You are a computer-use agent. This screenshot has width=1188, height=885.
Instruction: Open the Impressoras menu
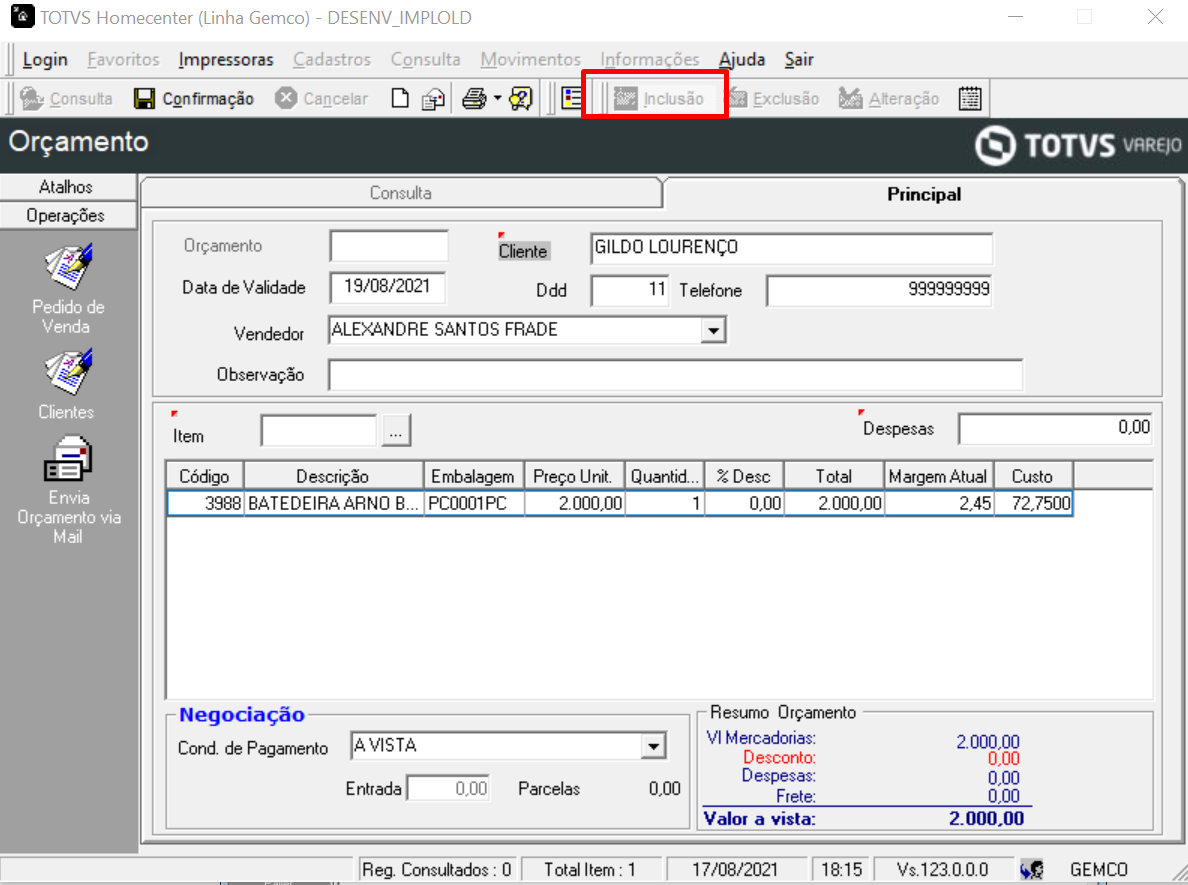point(226,59)
